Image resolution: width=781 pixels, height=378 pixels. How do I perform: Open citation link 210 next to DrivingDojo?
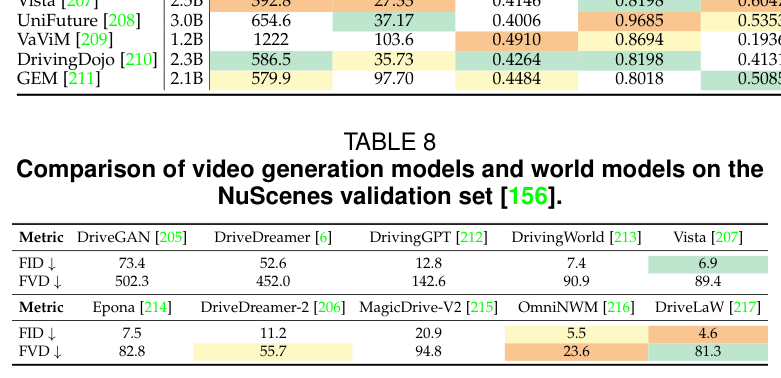click(x=138, y=59)
